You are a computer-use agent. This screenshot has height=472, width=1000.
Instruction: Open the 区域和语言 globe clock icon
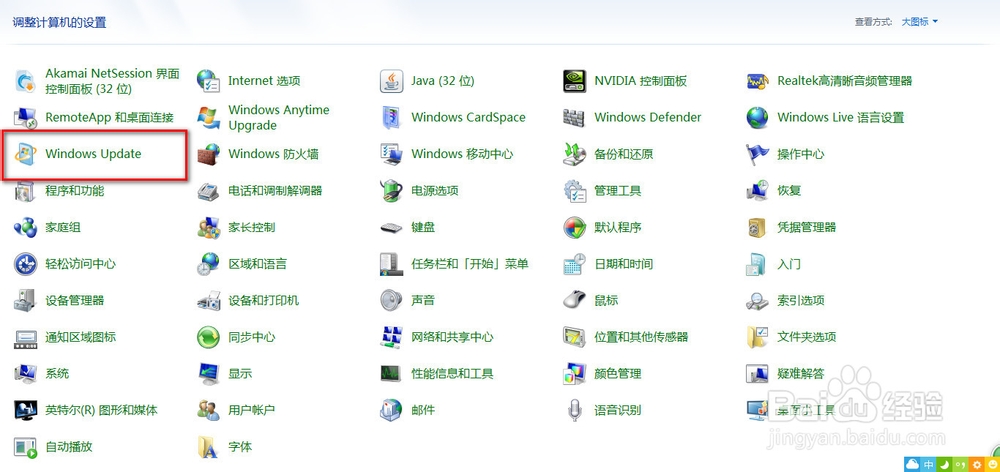(209, 263)
